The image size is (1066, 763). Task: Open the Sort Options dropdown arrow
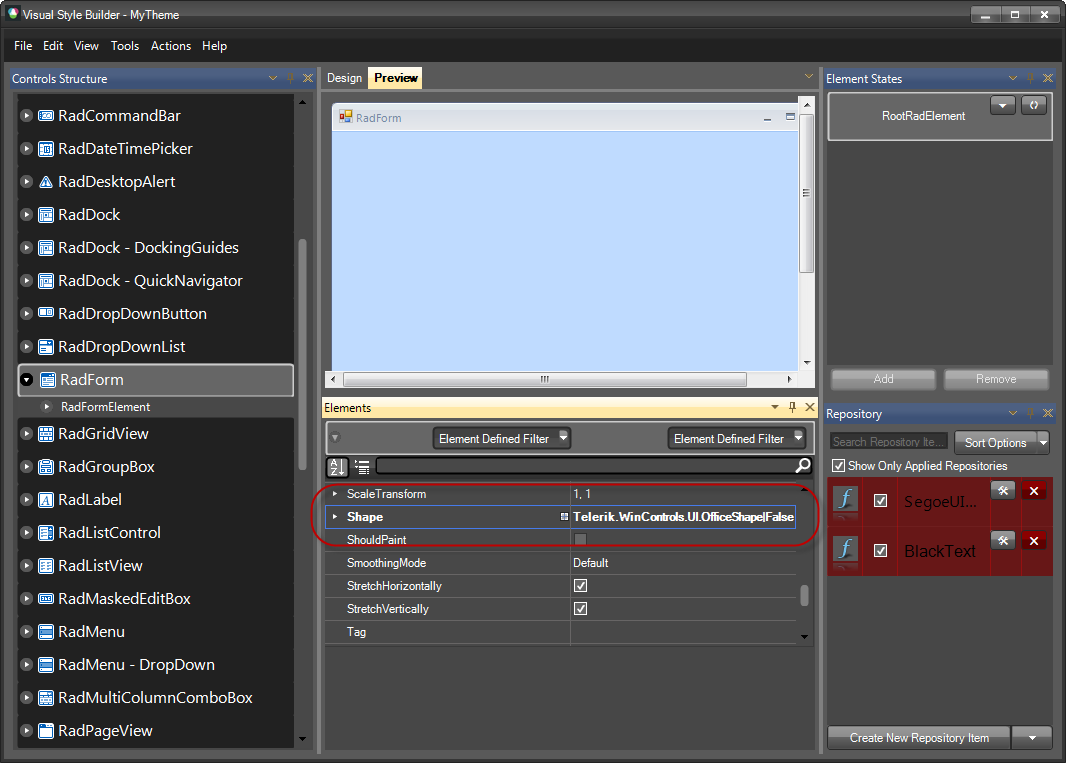tap(1043, 443)
